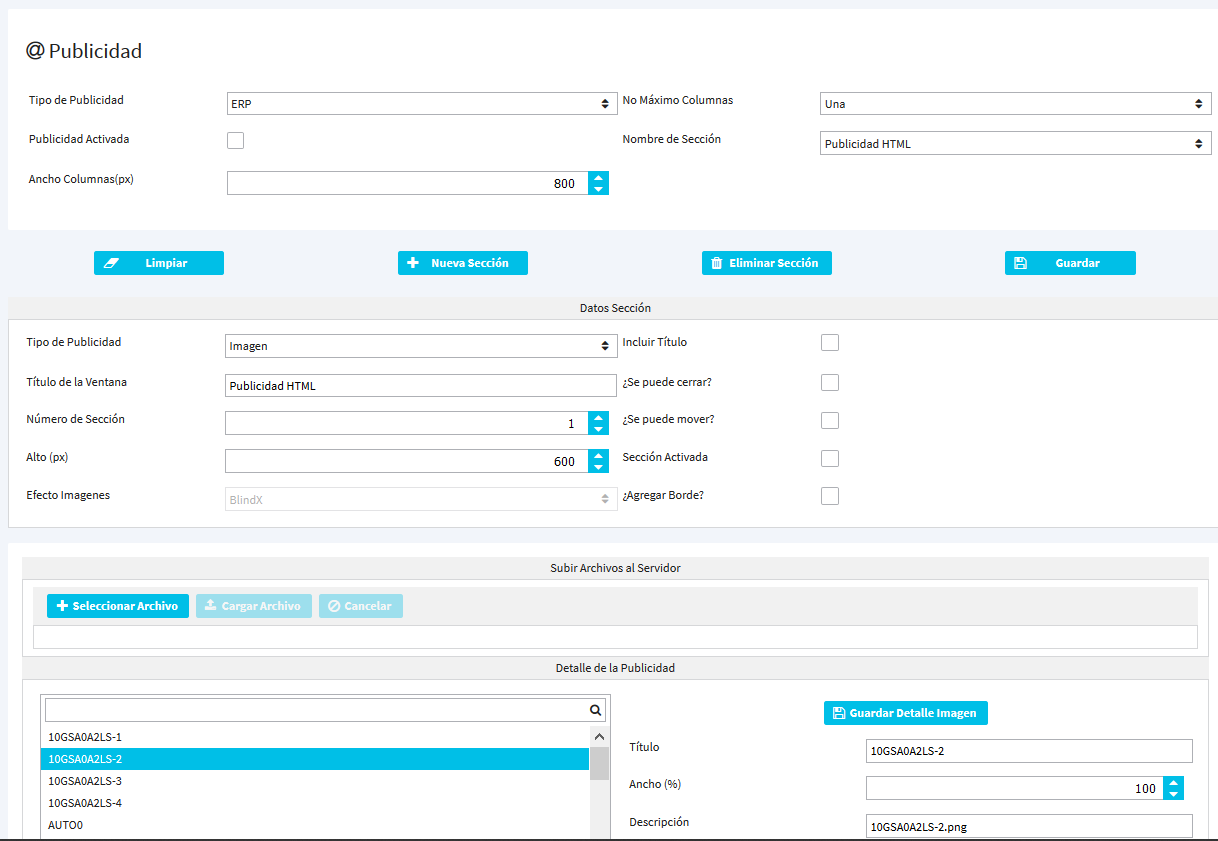Click Seleccionar Archivo to choose a file
This screenshot has height=841, width=1218.
coord(118,606)
